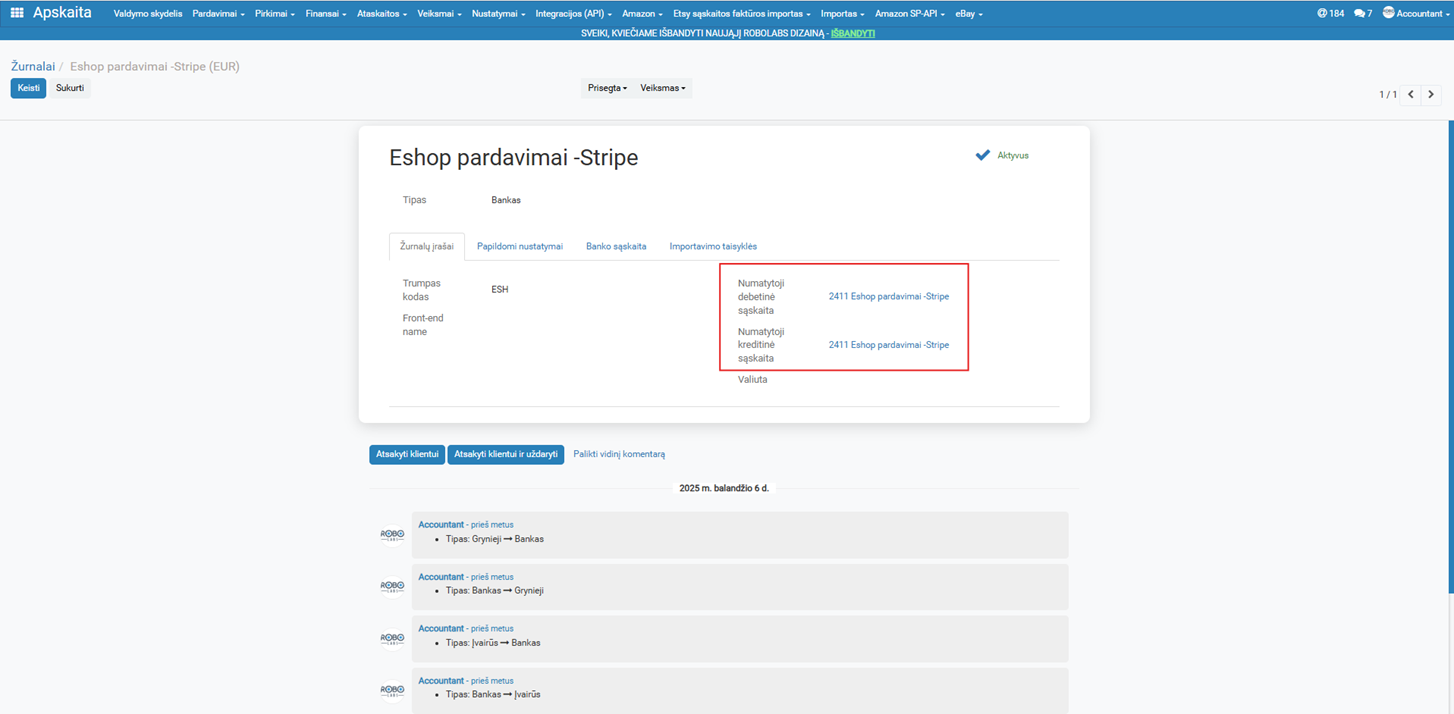Click Robo avatar beside Bankas → Įvairūs entry
The height and width of the screenshot is (714, 1454).
(392, 690)
